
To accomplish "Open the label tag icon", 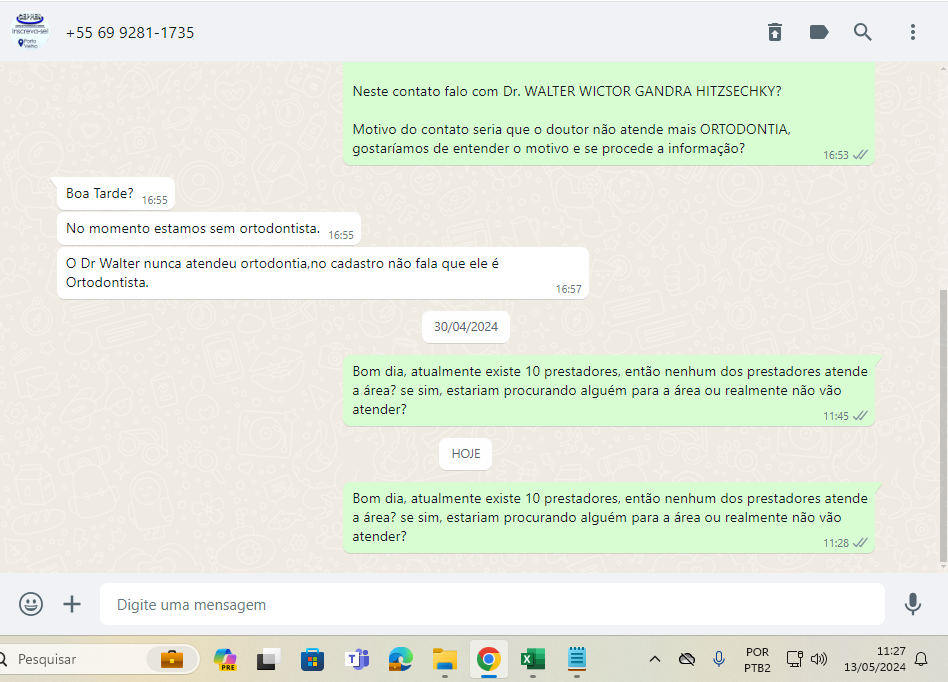I will [819, 32].
